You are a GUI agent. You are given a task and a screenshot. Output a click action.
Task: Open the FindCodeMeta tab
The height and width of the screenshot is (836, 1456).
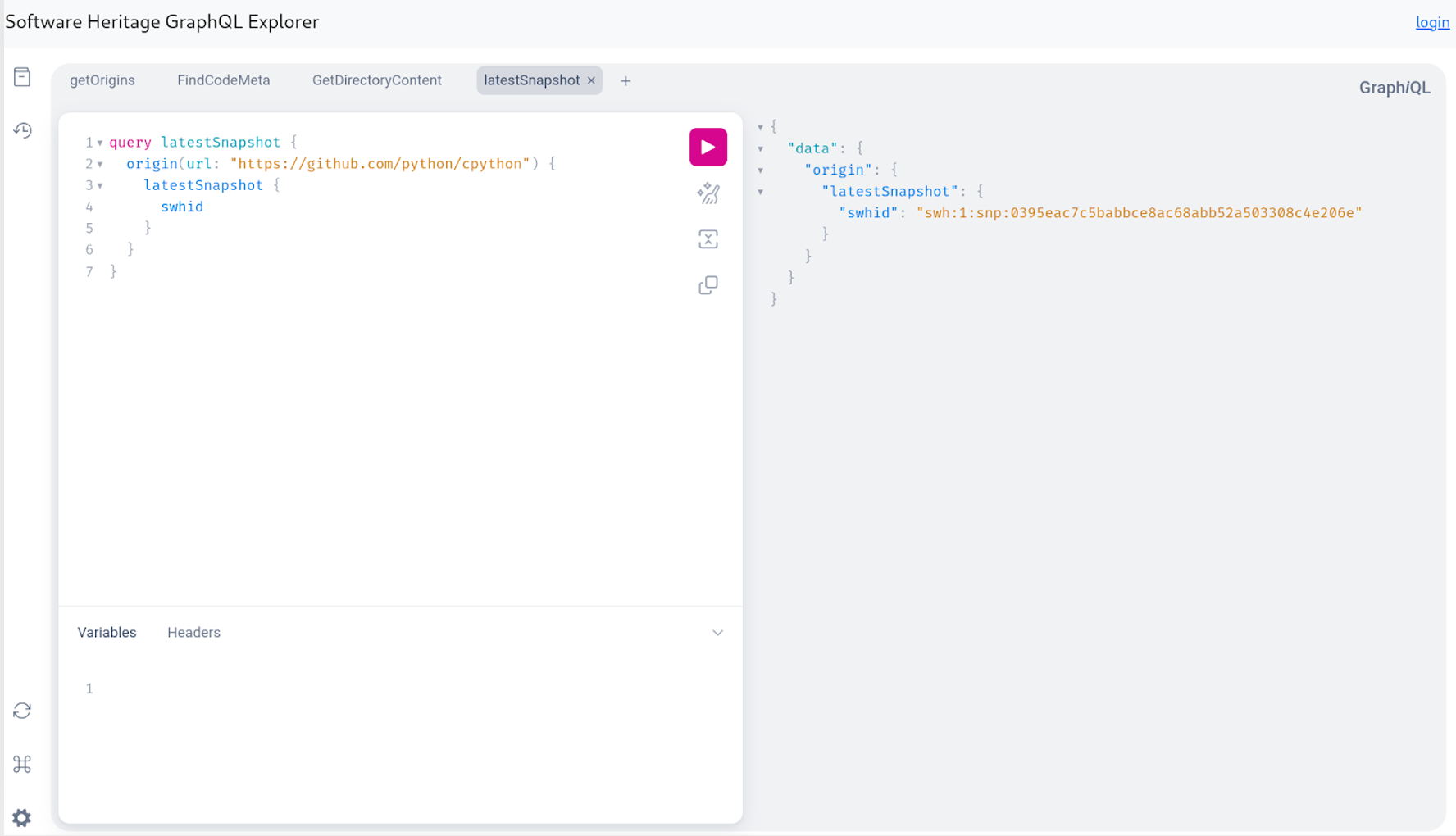click(x=223, y=80)
